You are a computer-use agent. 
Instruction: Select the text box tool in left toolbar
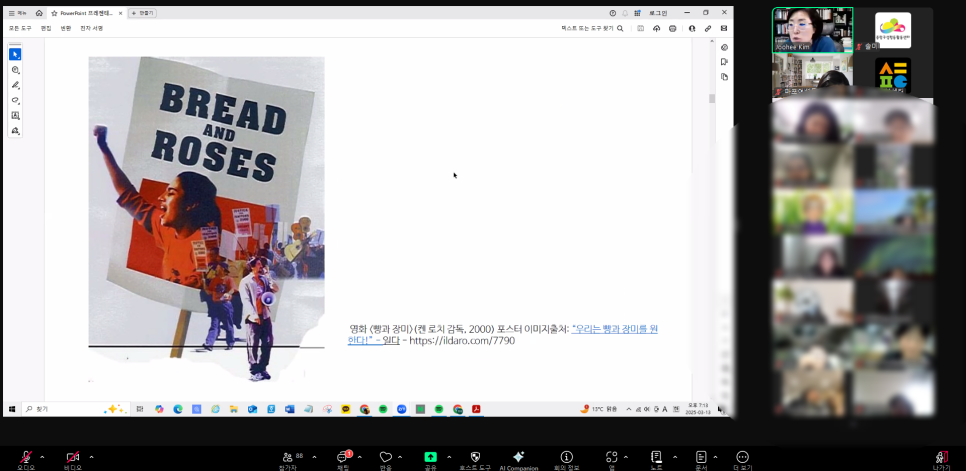[x=15, y=115]
